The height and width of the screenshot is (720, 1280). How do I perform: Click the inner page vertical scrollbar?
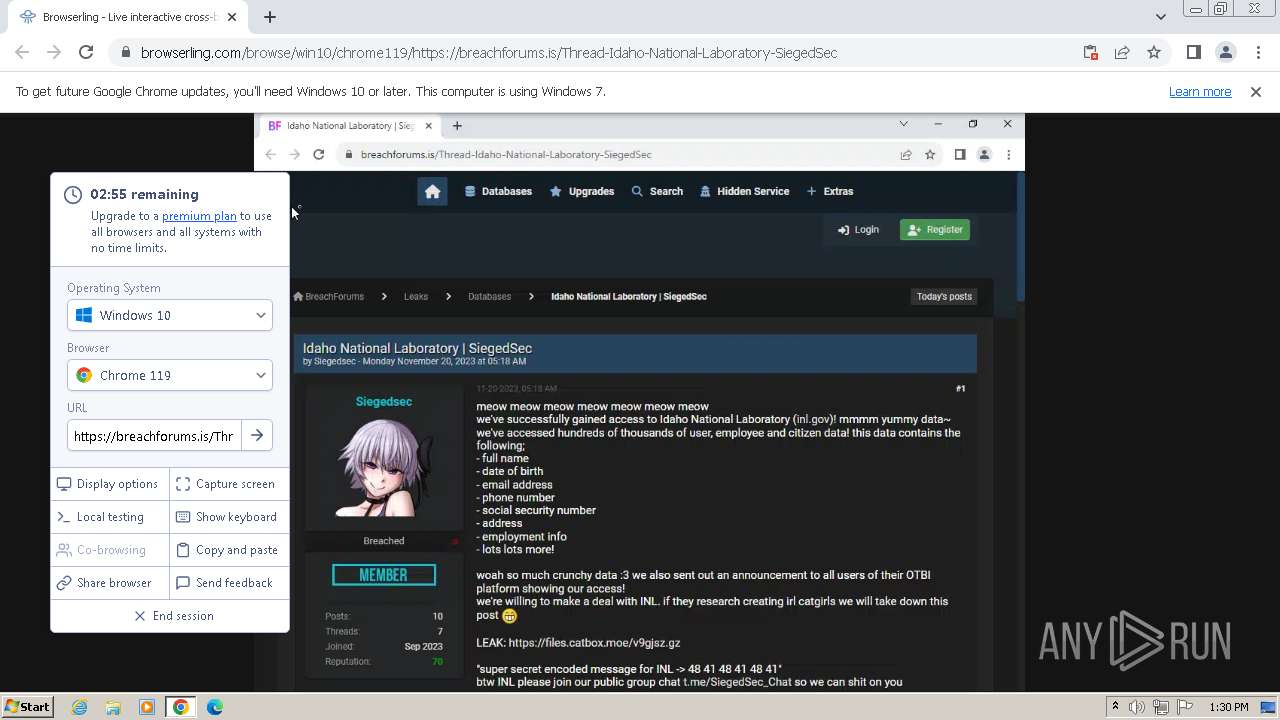pos(1020,237)
